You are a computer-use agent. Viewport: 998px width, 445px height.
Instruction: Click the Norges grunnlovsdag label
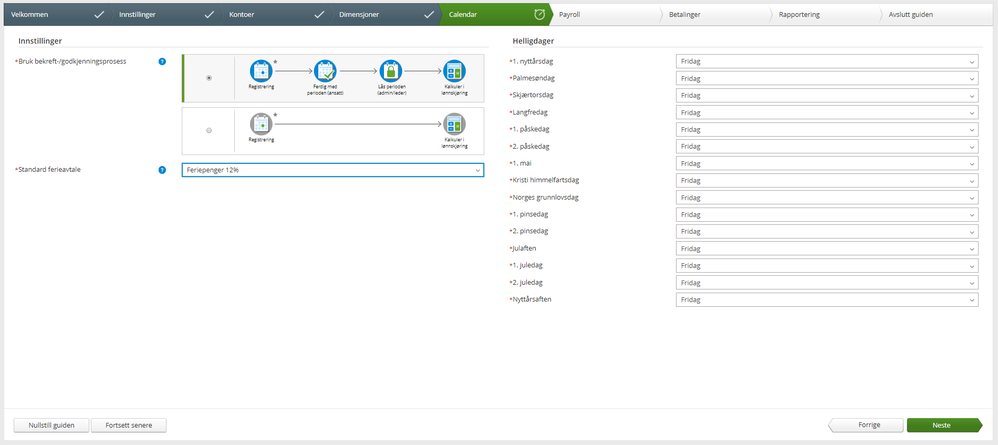(545, 197)
